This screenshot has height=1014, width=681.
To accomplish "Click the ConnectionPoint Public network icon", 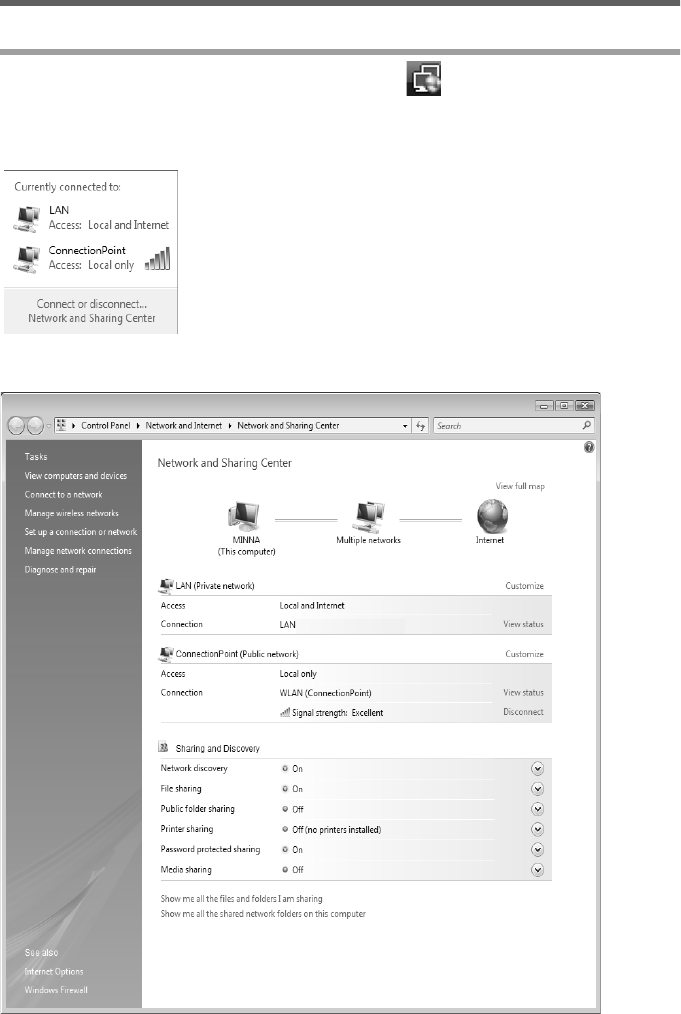I will (x=166, y=654).
